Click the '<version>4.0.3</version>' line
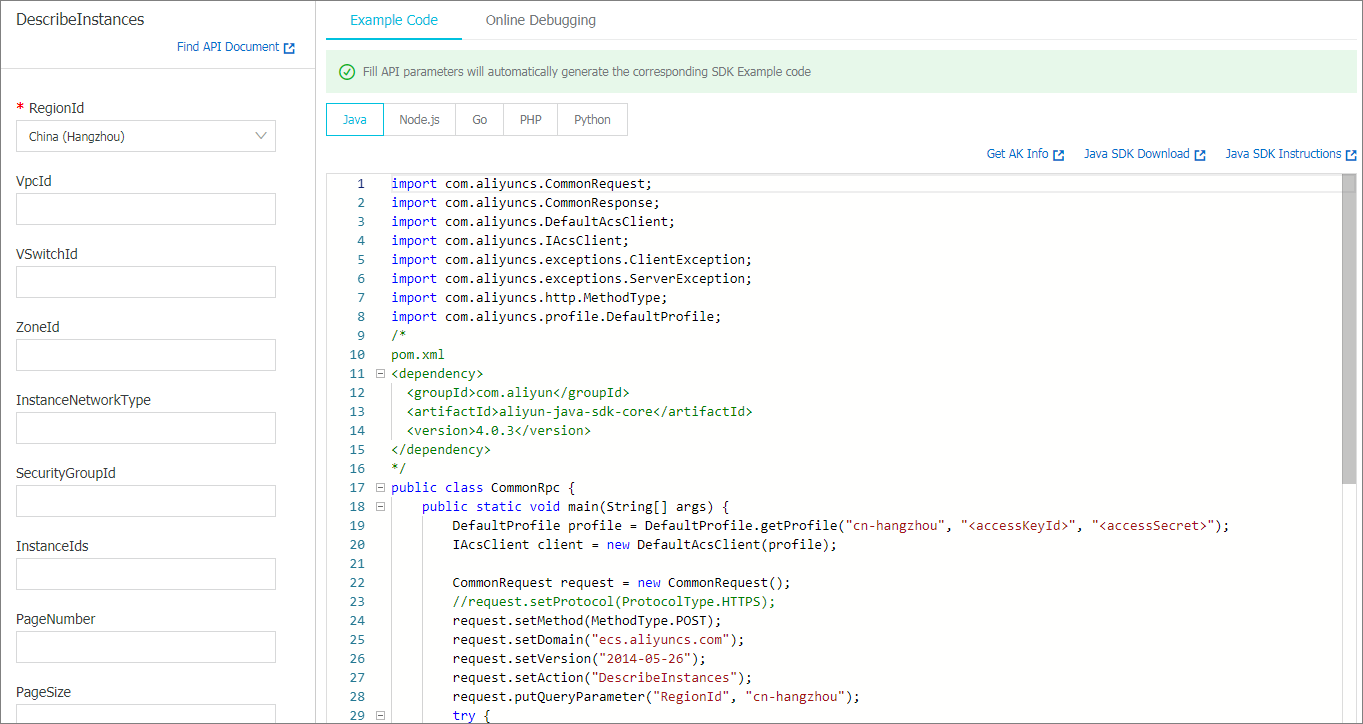This screenshot has width=1363, height=724. pyautogui.click(x=499, y=431)
